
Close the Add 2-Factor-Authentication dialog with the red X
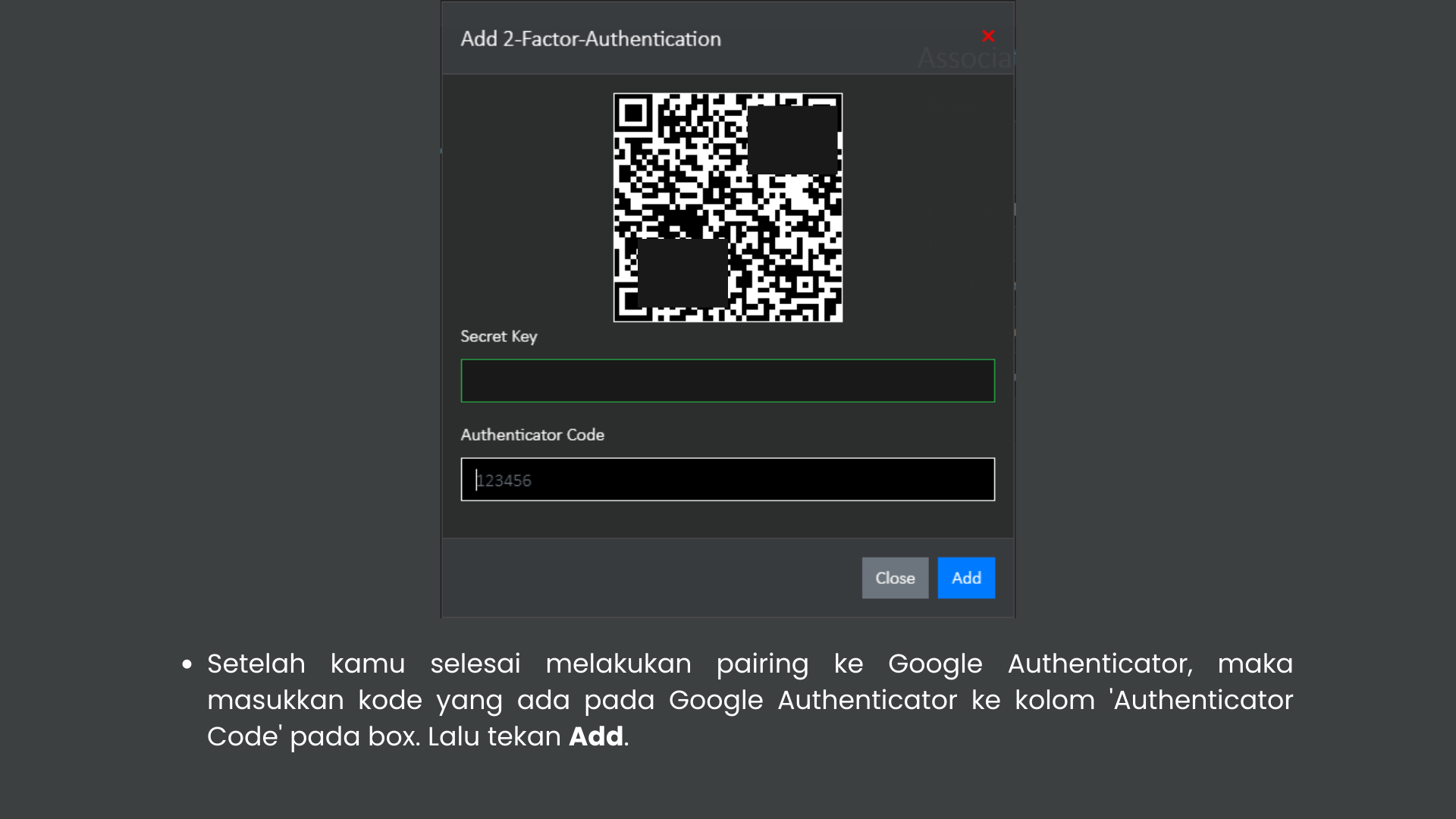[988, 36]
